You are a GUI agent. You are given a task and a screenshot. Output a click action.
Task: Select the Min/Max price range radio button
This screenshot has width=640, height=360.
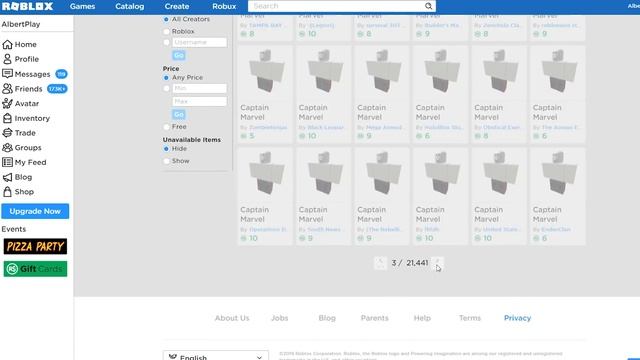click(x=166, y=88)
